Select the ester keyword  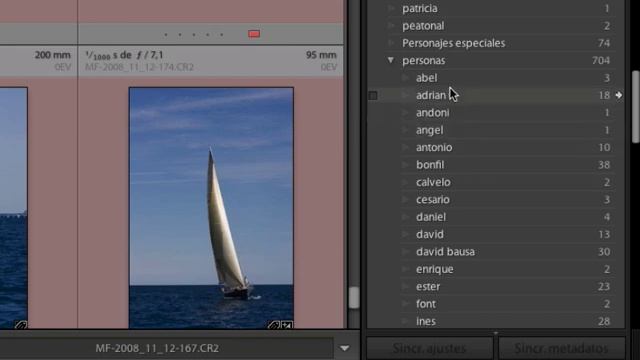pyautogui.click(x=428, y=287)
